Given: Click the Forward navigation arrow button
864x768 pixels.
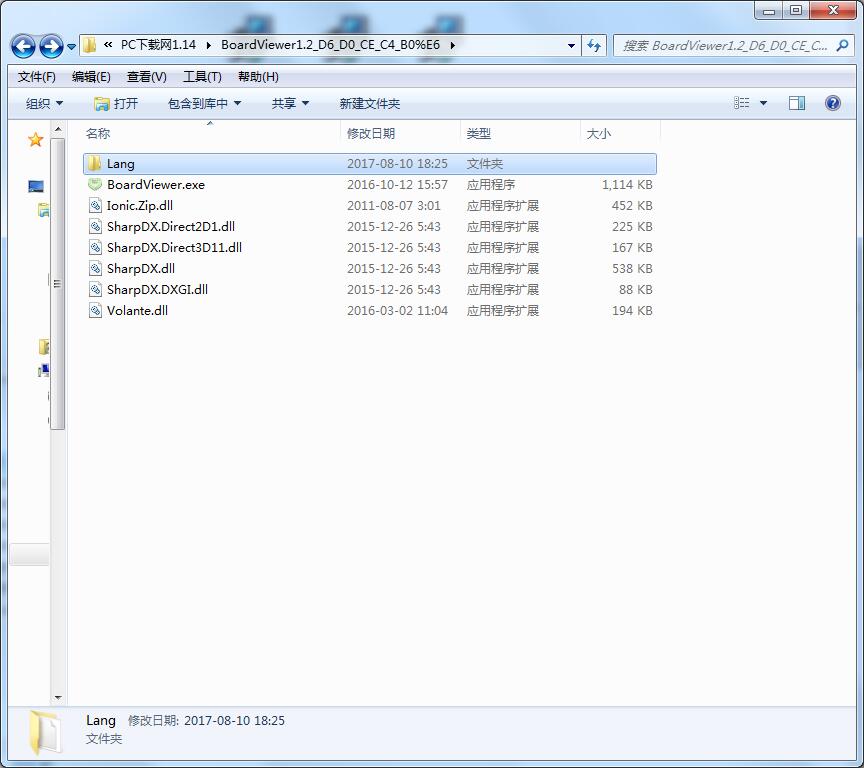Looking at the screenshot, I should (51, 46).
